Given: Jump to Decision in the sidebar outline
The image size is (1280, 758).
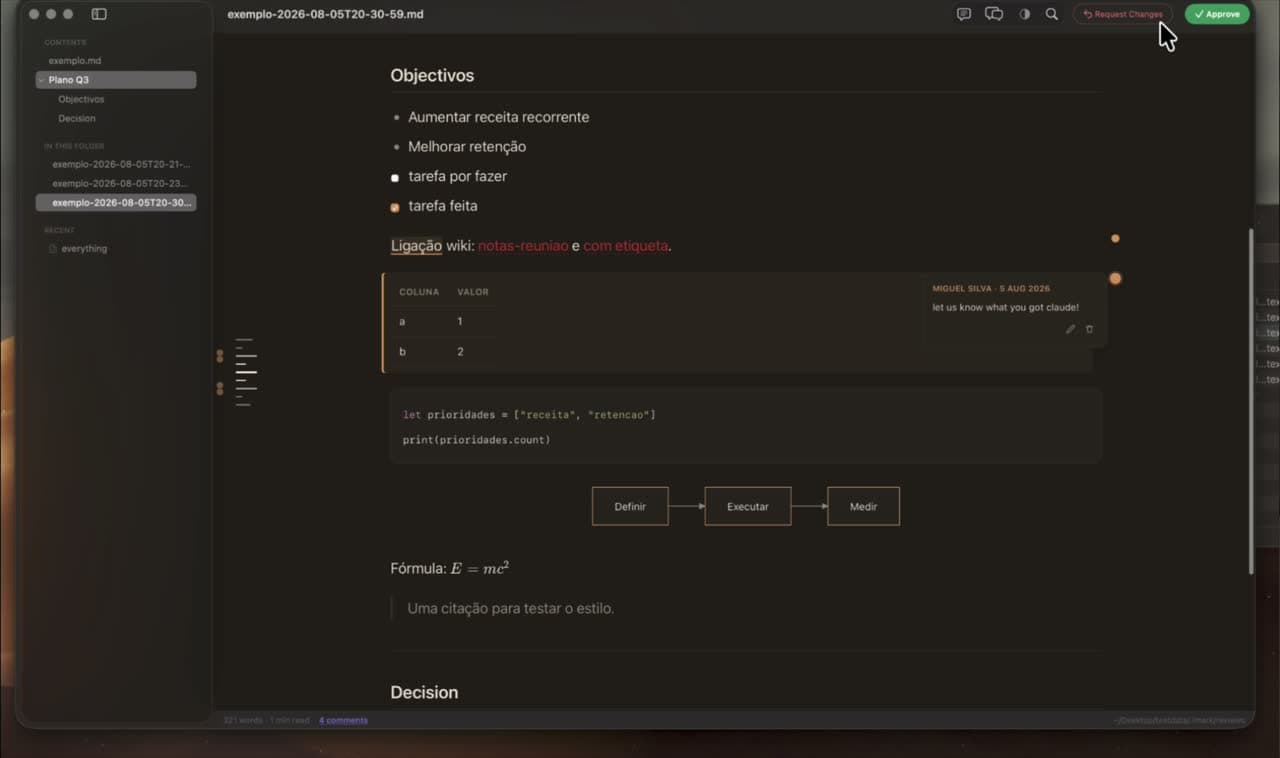Looking at the screenshot, I should coord(77,118).
